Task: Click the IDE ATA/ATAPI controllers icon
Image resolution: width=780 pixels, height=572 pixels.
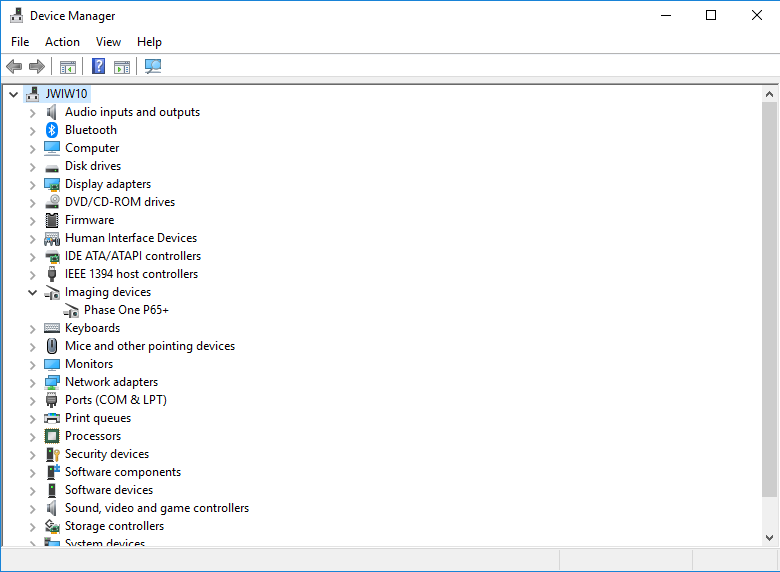Action: click(x=52, y=257)
